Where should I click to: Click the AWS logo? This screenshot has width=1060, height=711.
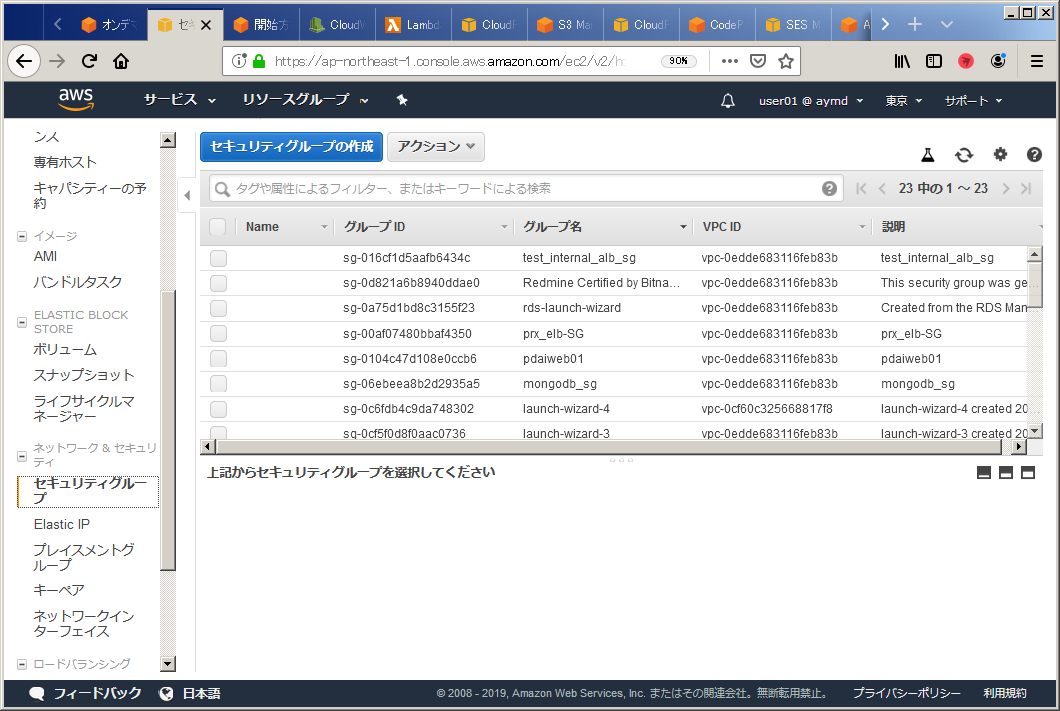[76, 99]
